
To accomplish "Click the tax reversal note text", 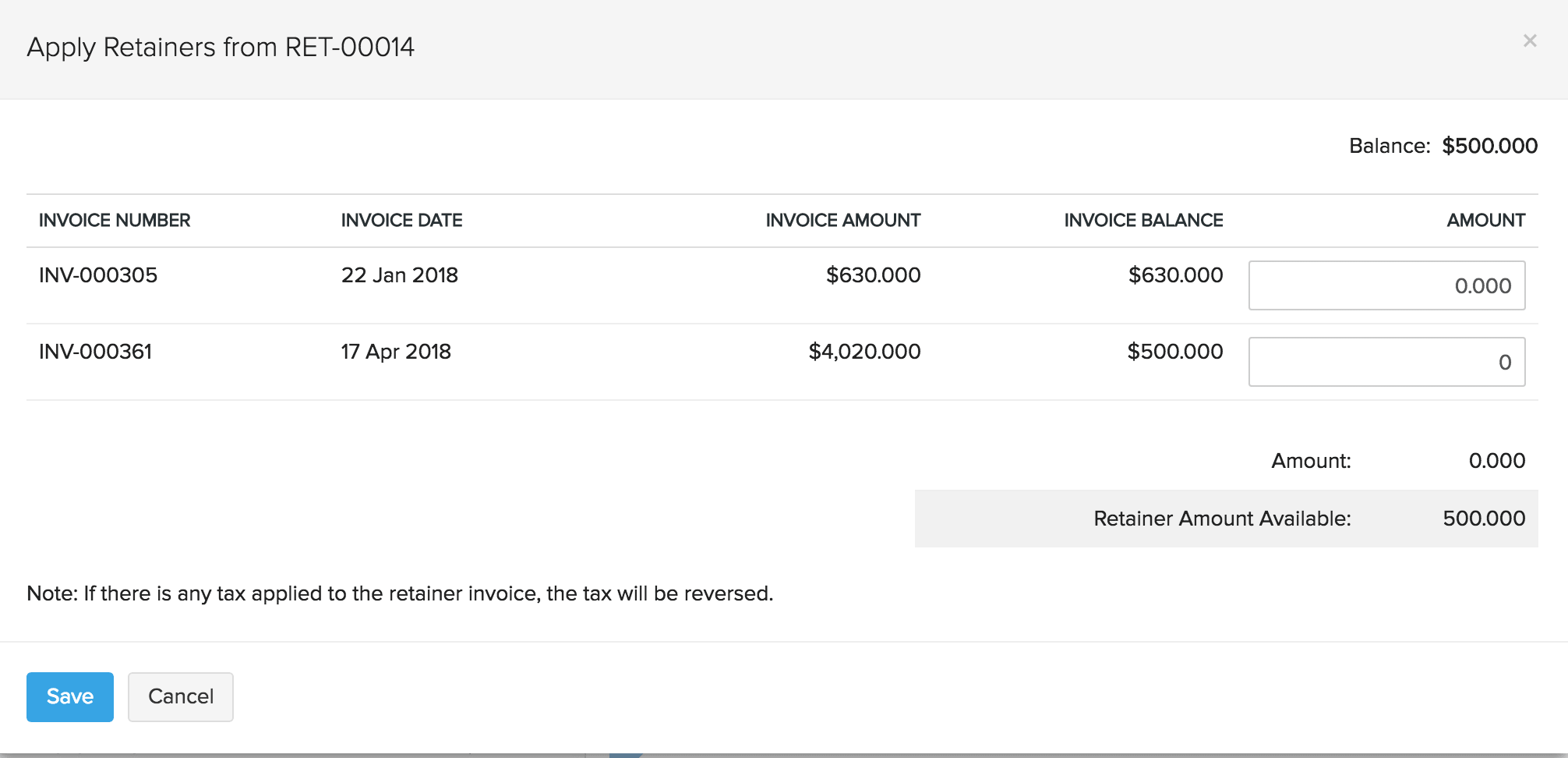I will click(400, 593).
